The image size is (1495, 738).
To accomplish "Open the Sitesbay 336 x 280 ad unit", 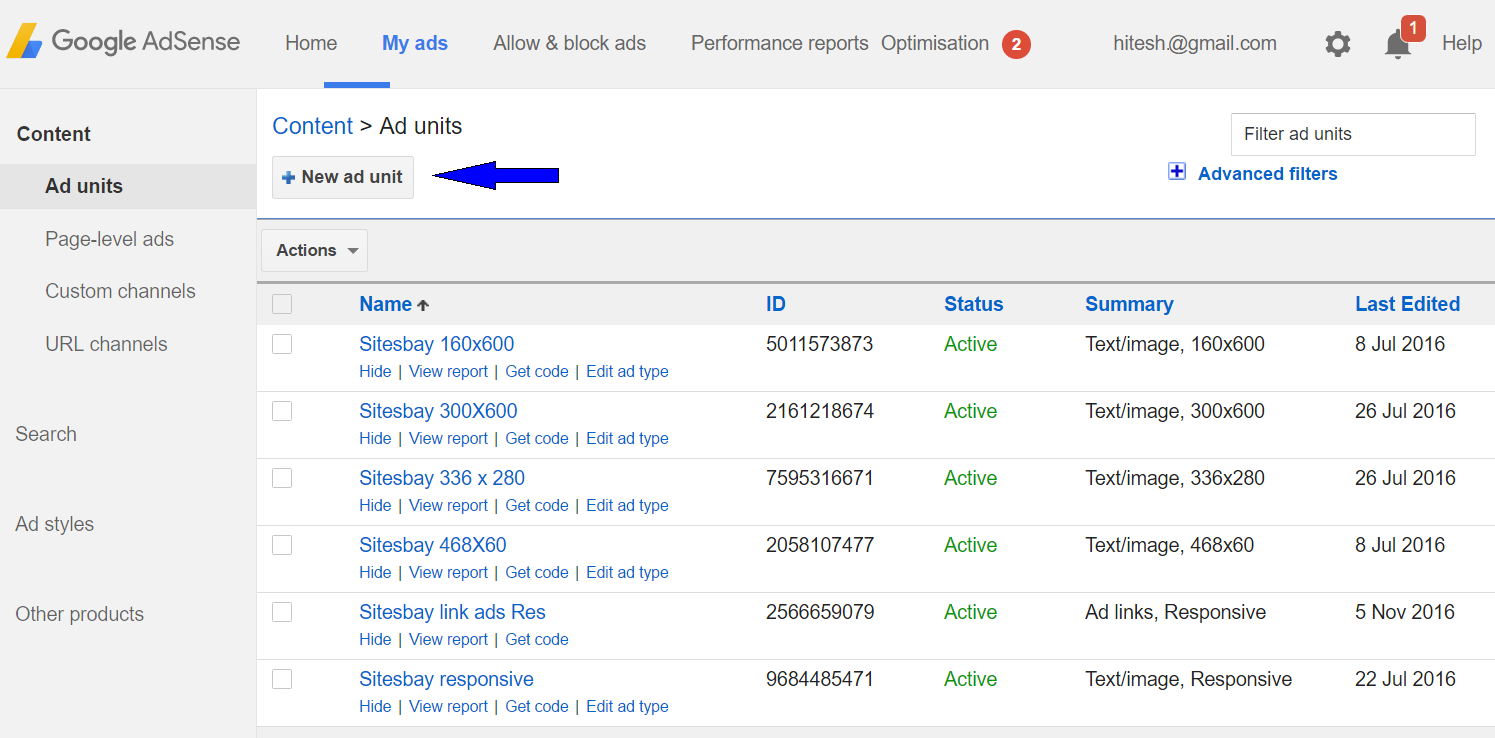I will pos(442,478).
